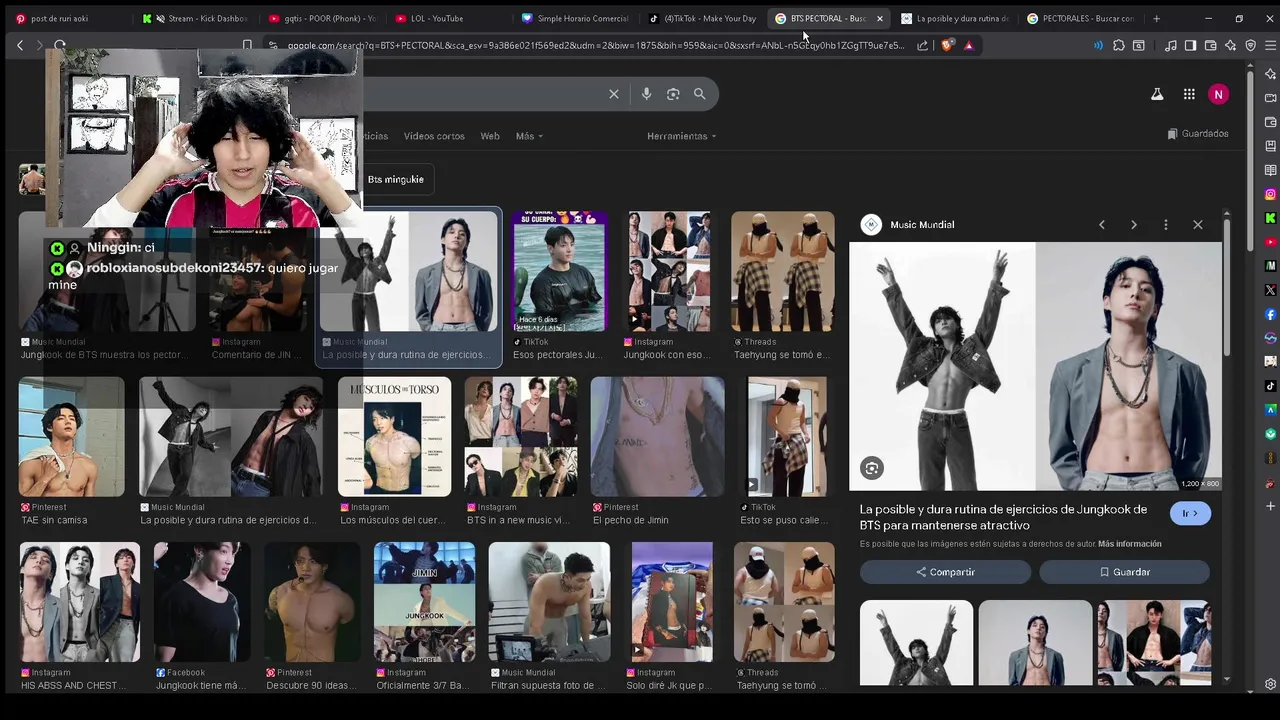
Task: Close the image preview panel
Action: [x=1198, y=225]
